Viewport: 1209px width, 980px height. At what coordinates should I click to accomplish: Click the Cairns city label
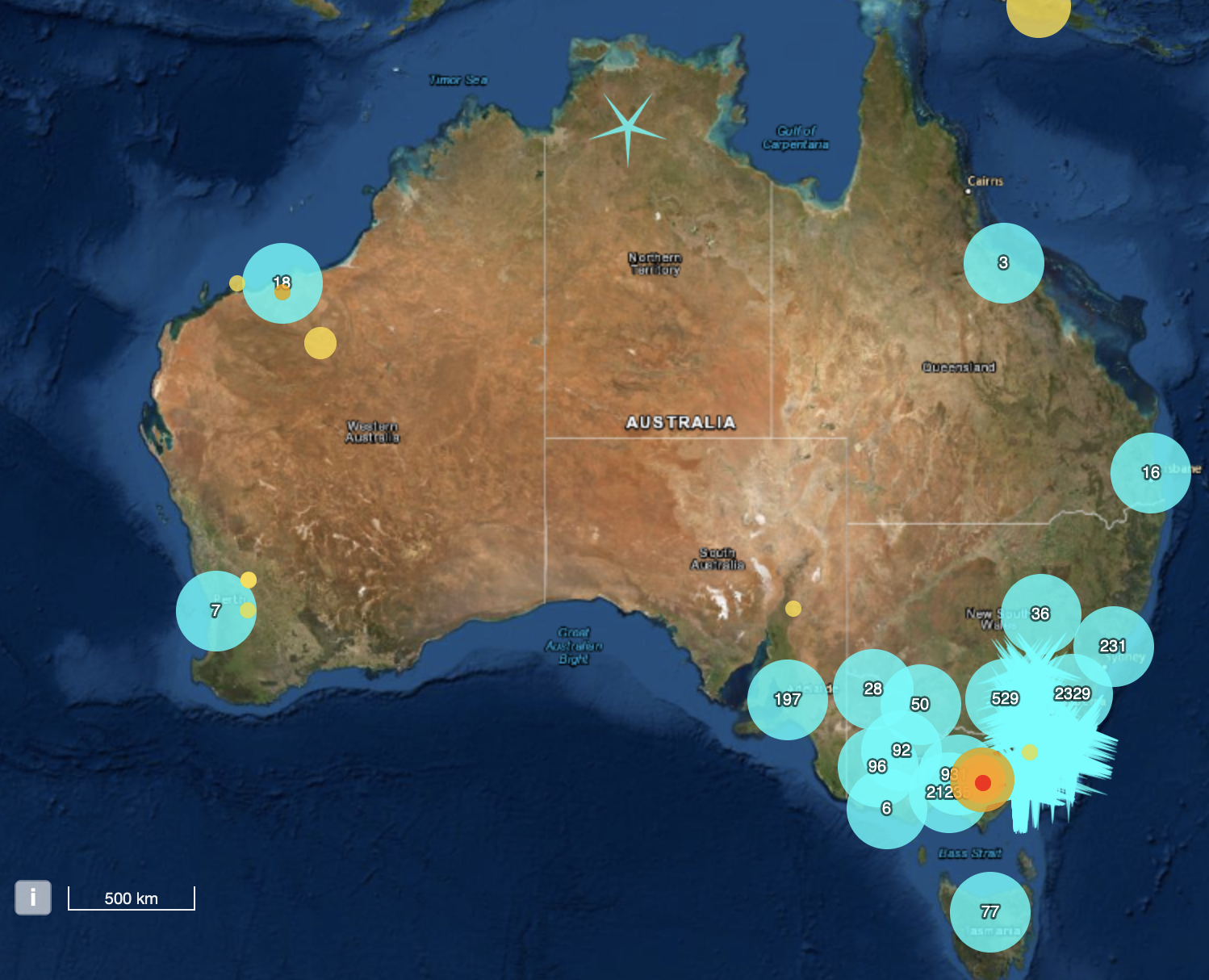[x=985, y=181]
